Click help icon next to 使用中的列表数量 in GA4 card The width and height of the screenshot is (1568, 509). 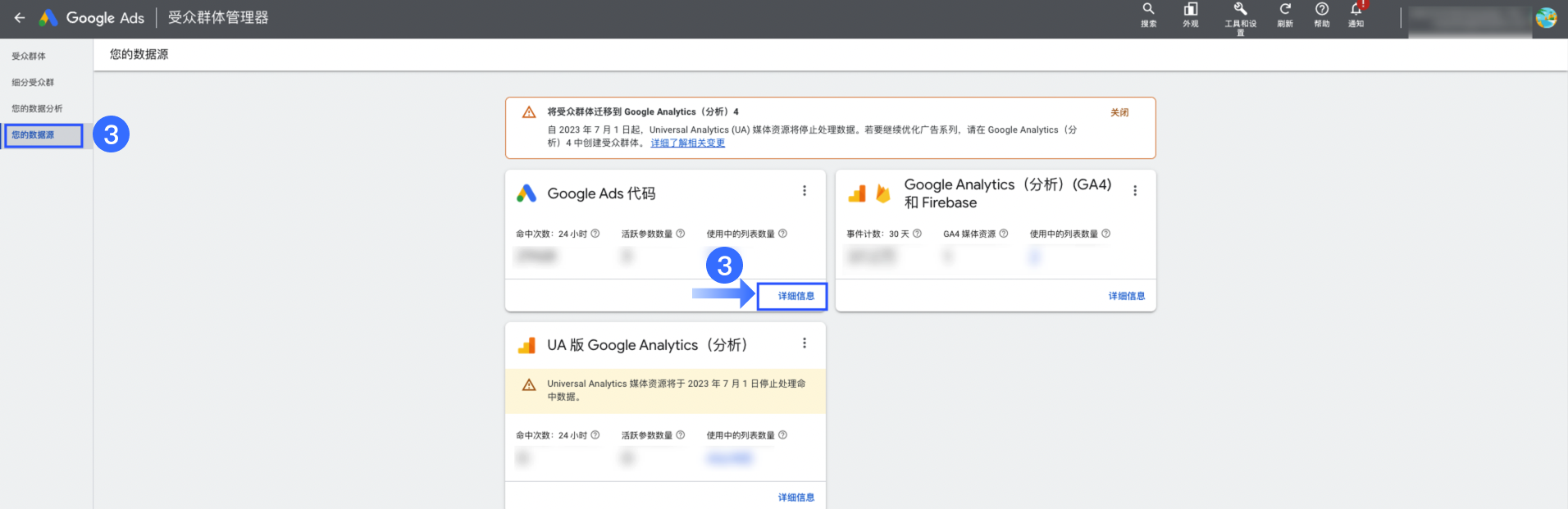[x=1106, y=234]
